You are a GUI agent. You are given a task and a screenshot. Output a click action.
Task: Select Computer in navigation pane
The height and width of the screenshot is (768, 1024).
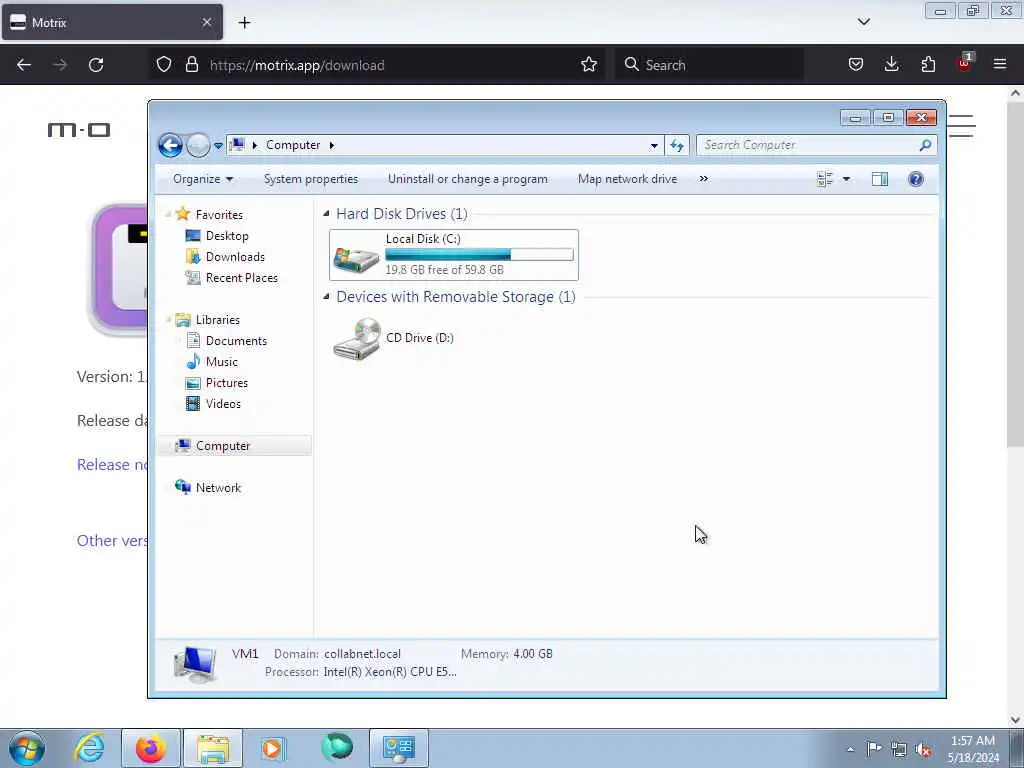tap(223, 446)
